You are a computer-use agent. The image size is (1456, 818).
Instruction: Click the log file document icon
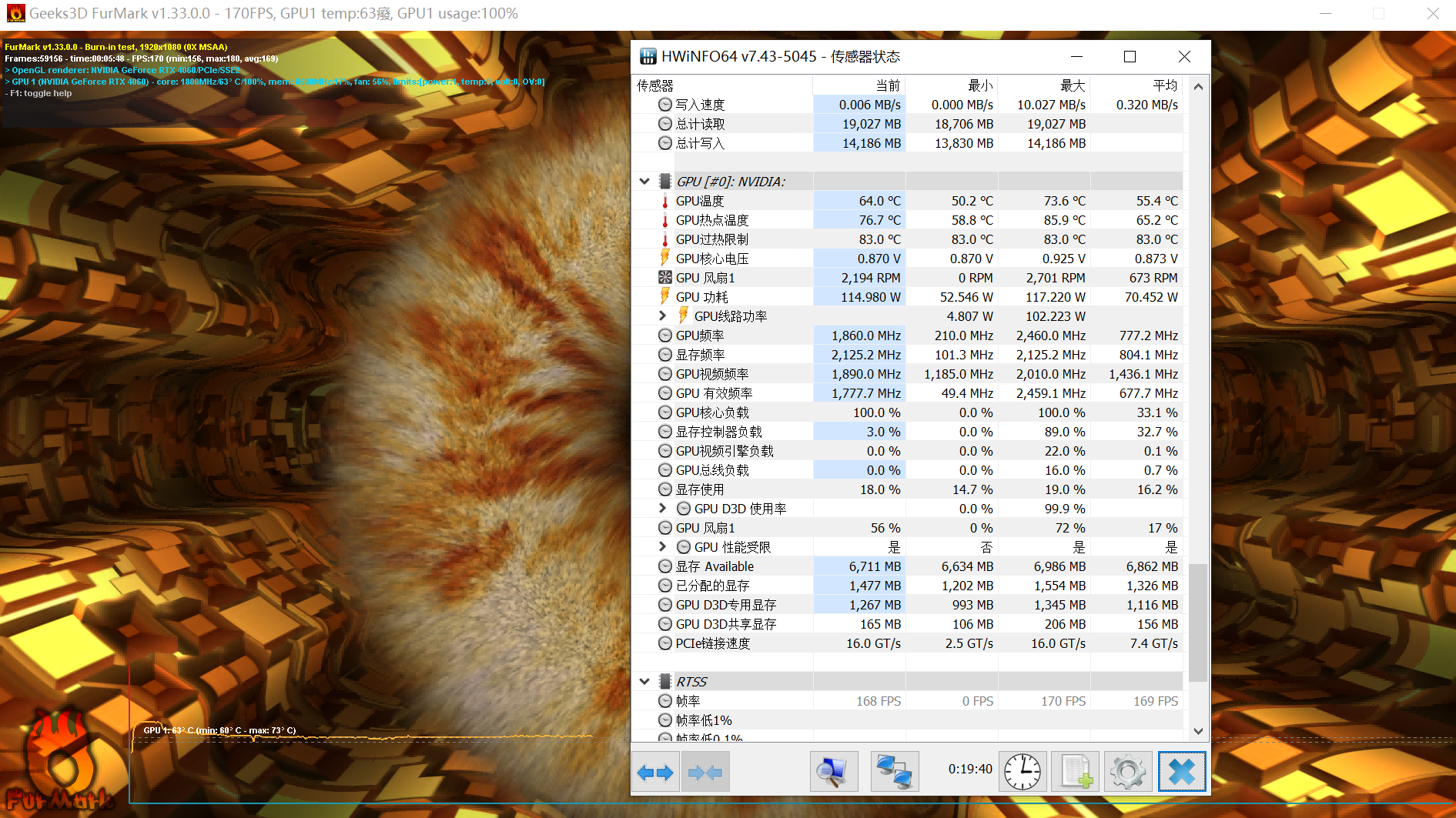[x=1076, y=772]
